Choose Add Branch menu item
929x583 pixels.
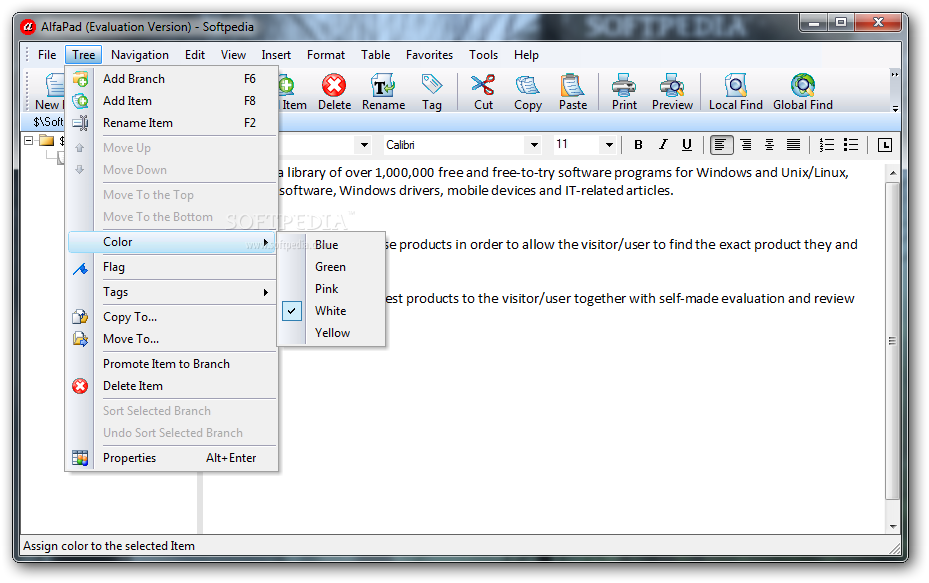pyautogui.click(x=172, y=79)
